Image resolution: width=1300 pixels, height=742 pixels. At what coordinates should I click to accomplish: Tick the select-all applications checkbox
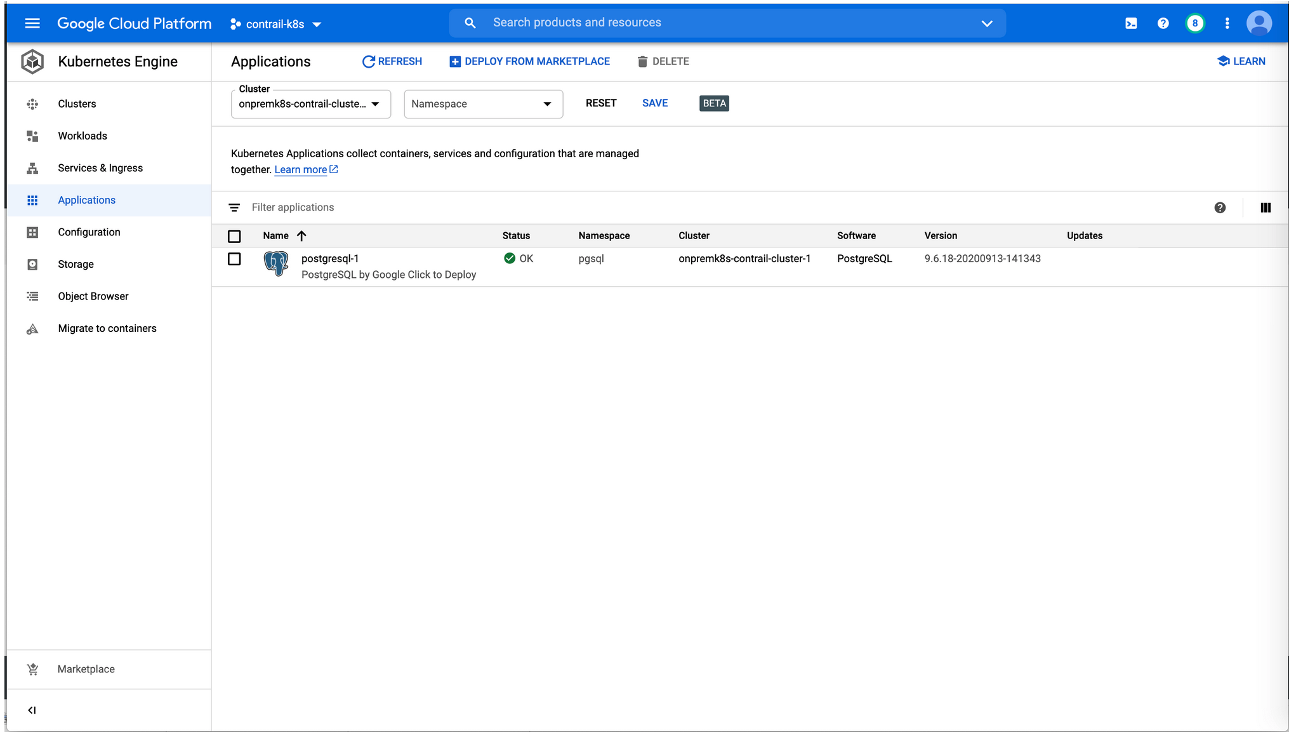[235, 236]
